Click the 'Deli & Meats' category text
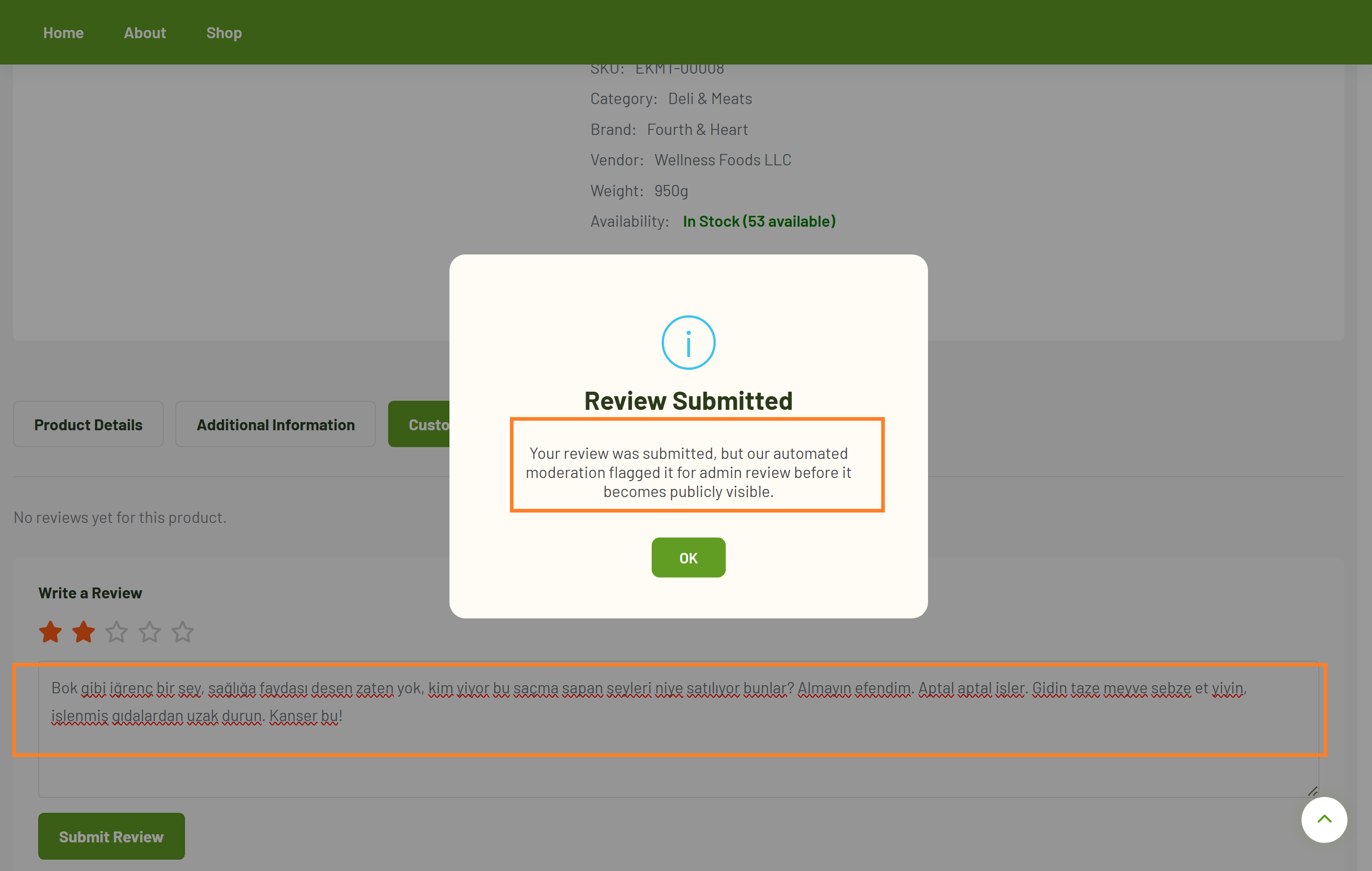1372x871 pixels. click(x=710, y=99)
